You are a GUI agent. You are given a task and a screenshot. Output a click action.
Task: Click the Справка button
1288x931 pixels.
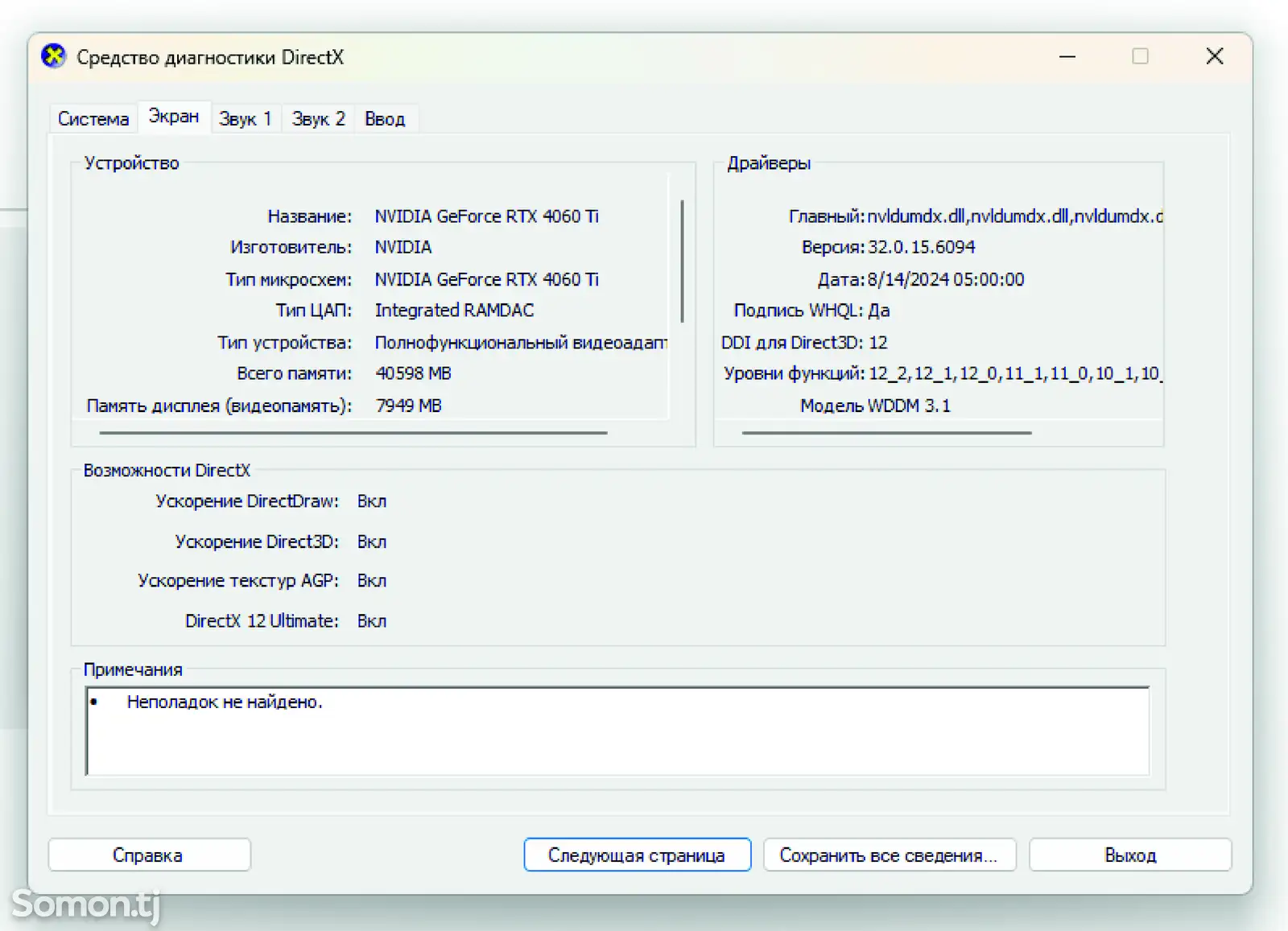(x=149, y=855)
